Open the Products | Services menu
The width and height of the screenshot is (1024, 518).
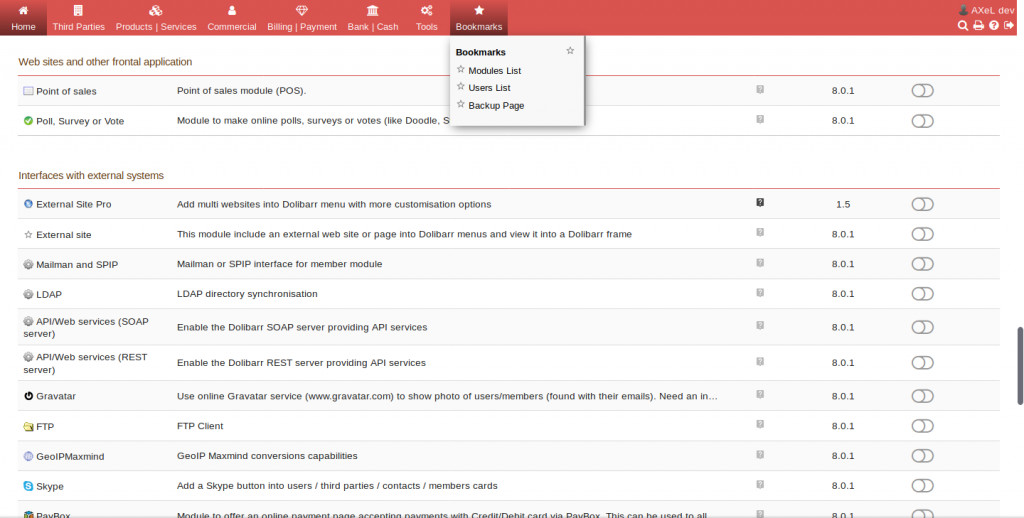click(x=156, y=17)
